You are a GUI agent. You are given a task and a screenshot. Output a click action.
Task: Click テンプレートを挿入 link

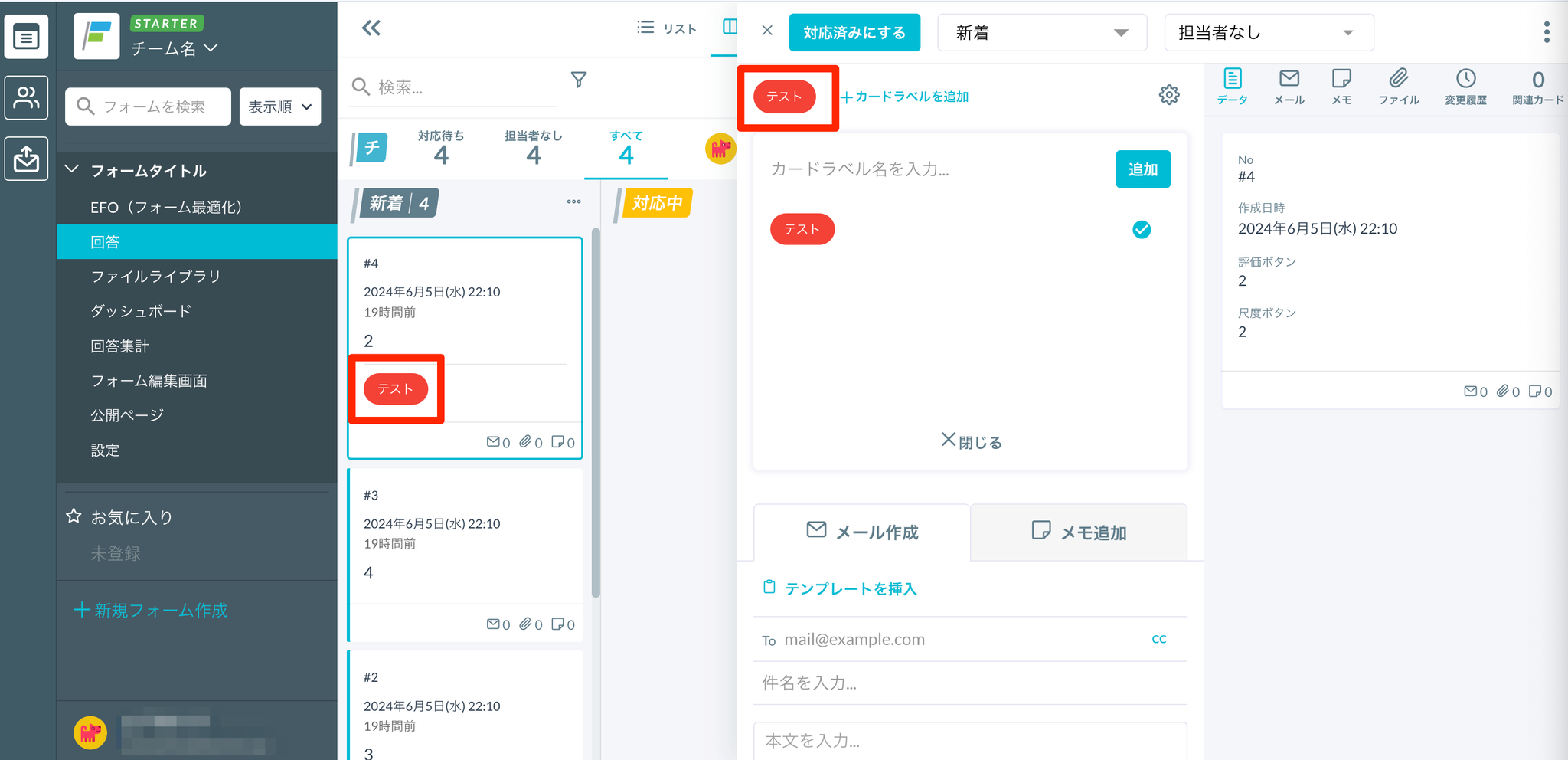click(x=841, y=588)
